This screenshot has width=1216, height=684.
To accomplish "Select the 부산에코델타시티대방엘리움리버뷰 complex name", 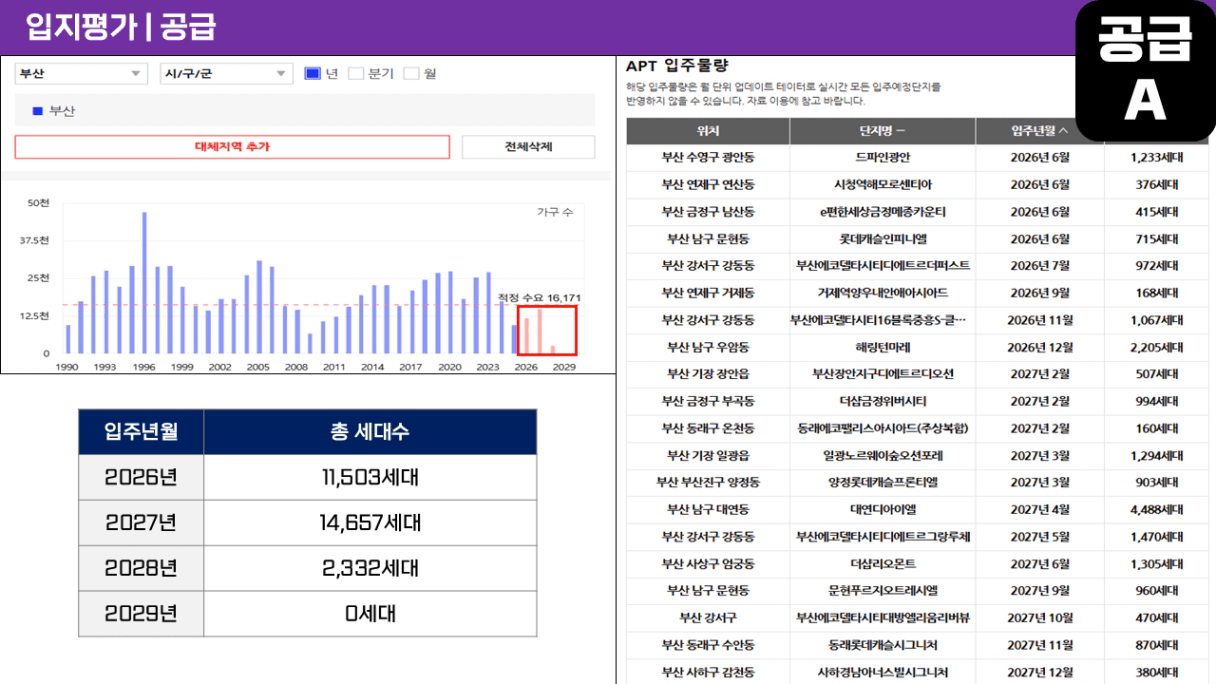I will tap(883, 618).
